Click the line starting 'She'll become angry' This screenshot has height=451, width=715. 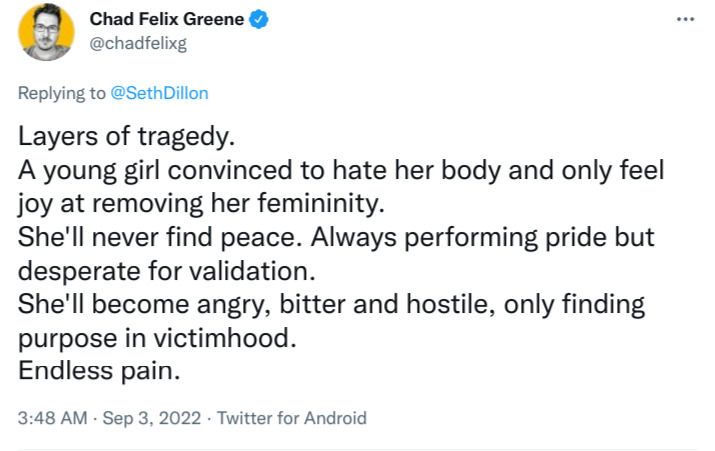330,304
